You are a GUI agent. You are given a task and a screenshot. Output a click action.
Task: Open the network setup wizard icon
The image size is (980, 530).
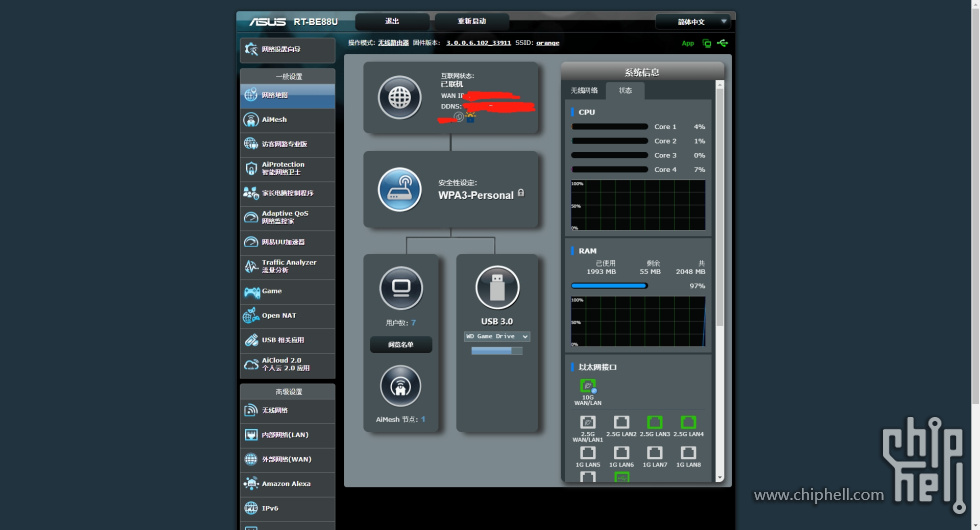point(251,49)
